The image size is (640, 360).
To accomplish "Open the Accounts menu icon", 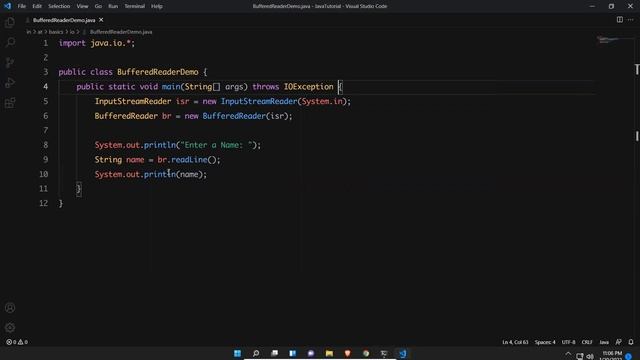I will (10, 308).
